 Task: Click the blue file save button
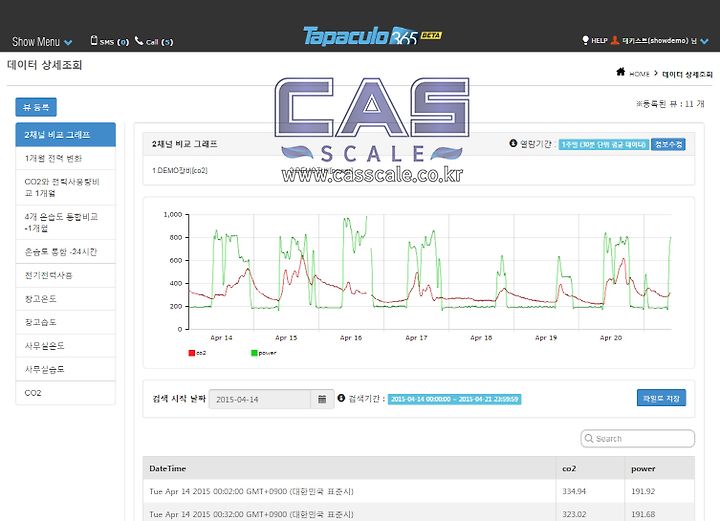click(661, 398)
